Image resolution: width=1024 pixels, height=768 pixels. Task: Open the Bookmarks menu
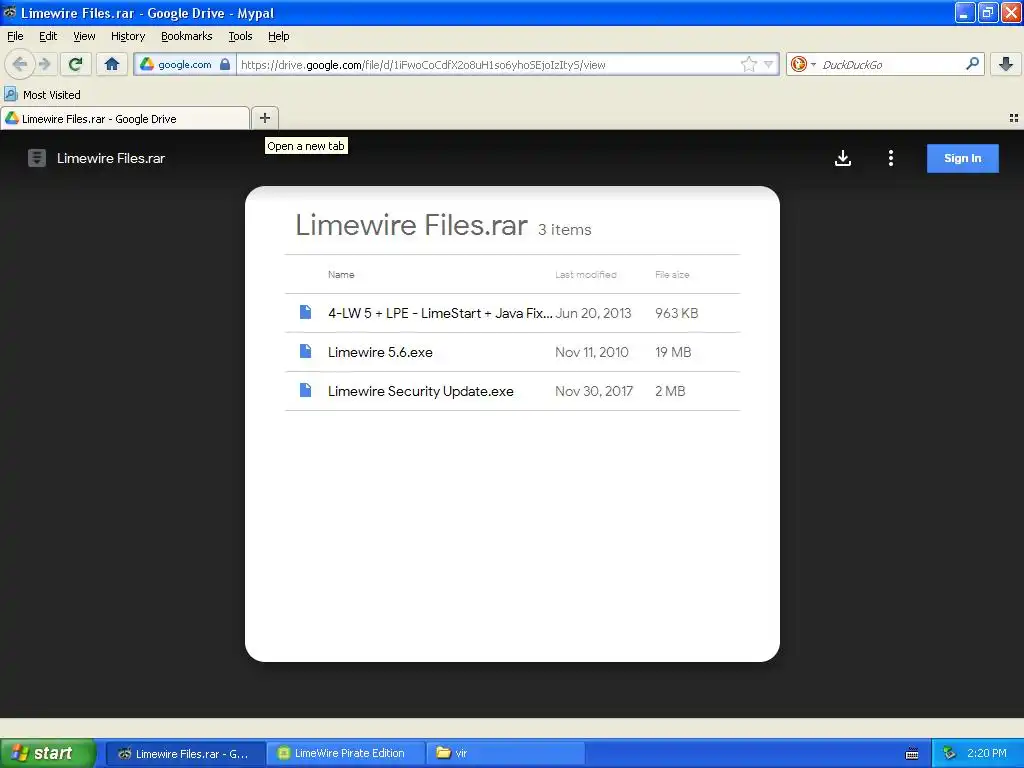186,36
